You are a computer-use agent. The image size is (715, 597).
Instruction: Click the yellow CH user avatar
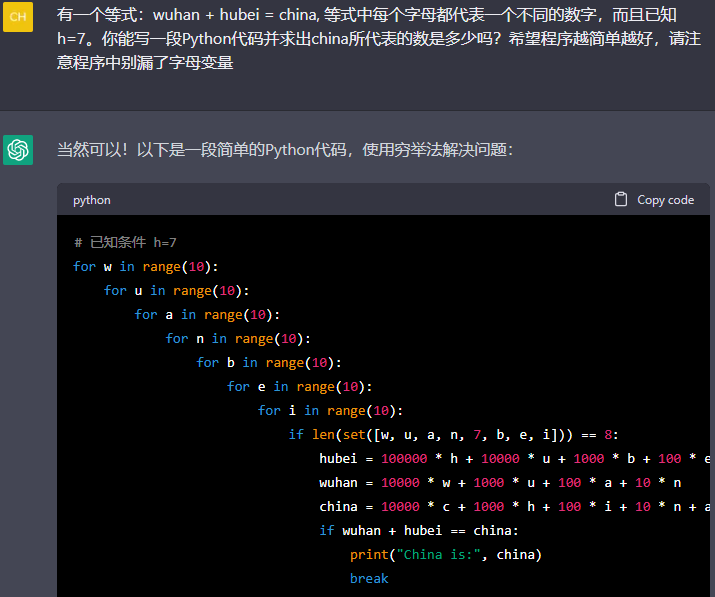click(x=18, y=17)
